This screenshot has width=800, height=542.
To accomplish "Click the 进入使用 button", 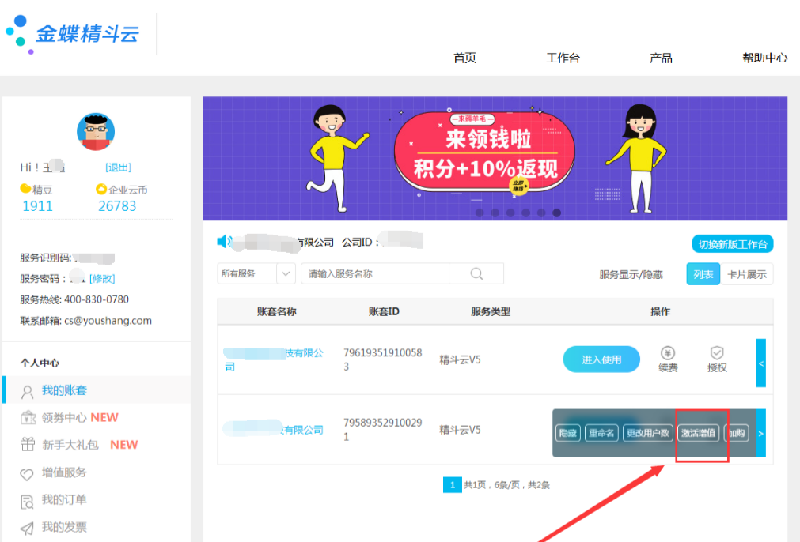I will coord(601,360).
